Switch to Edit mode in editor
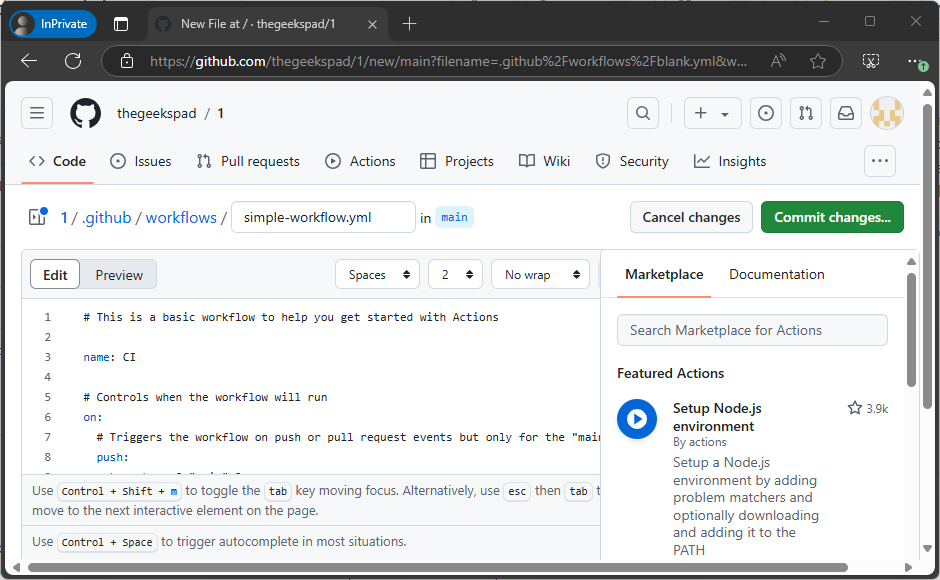The width and height of the screenshot is (940, 580). [55, 275]
